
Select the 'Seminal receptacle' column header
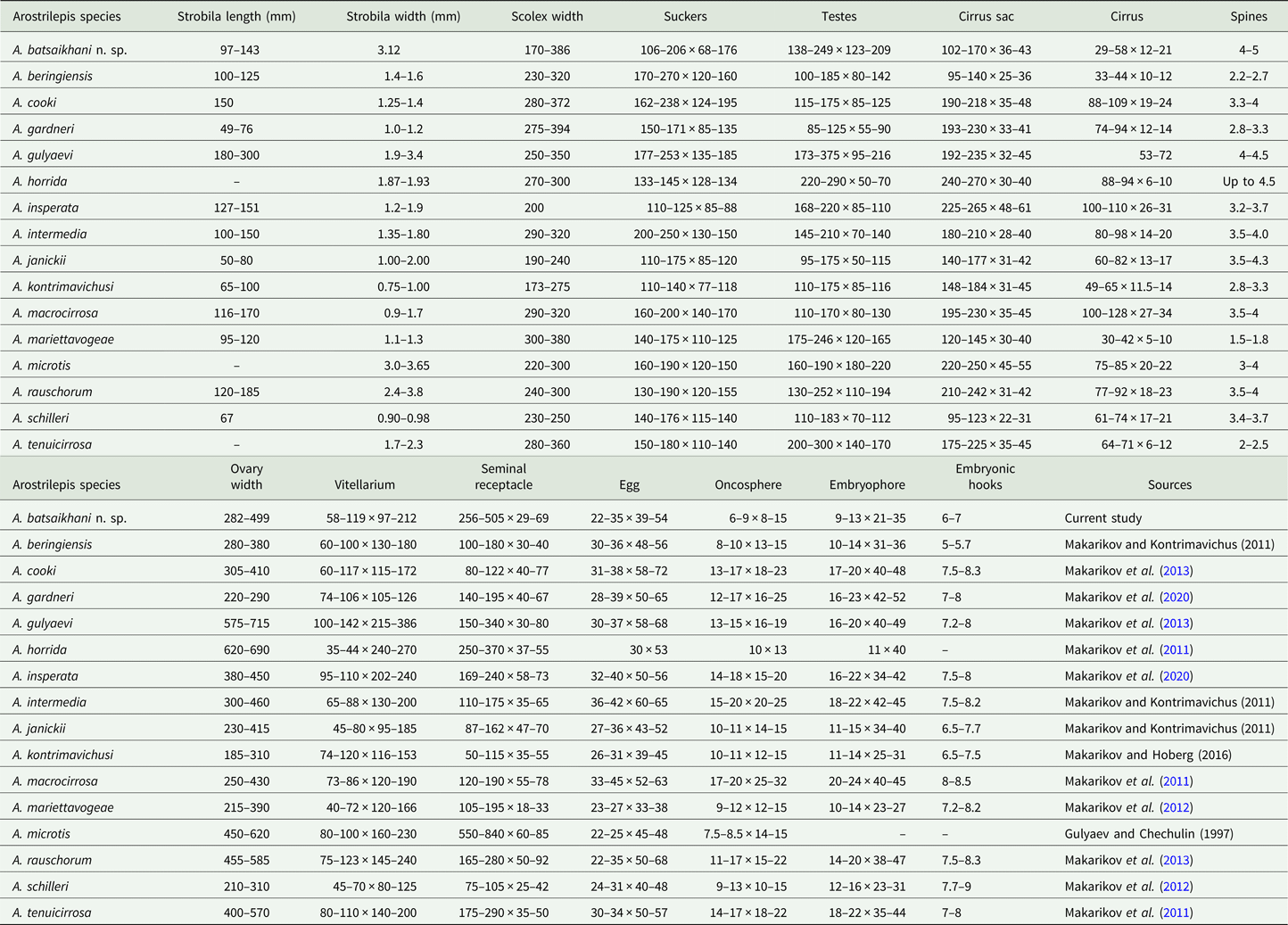pyautogui.click(x=503, y=477)
